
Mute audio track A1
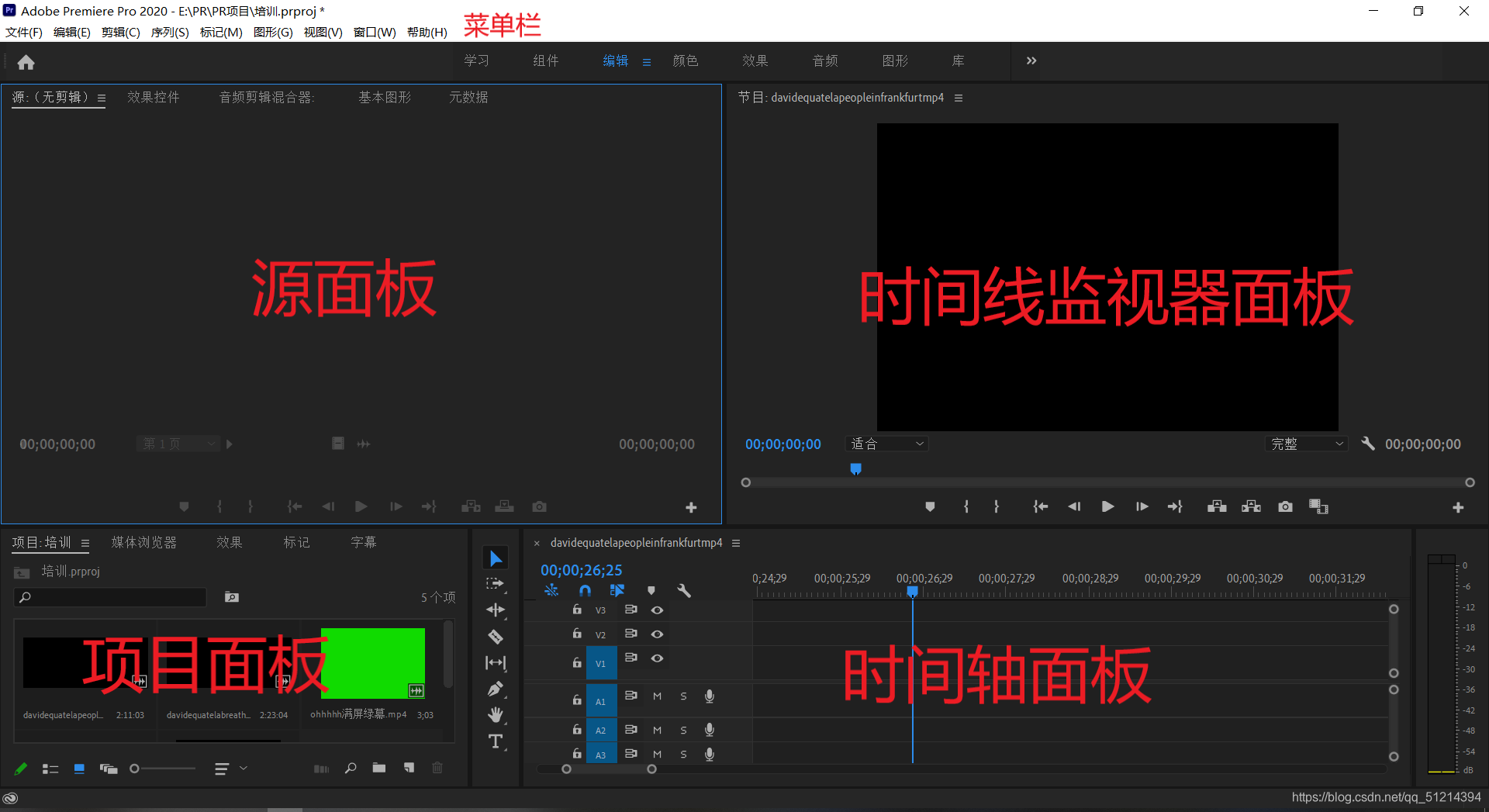click(x=657, y=696)
